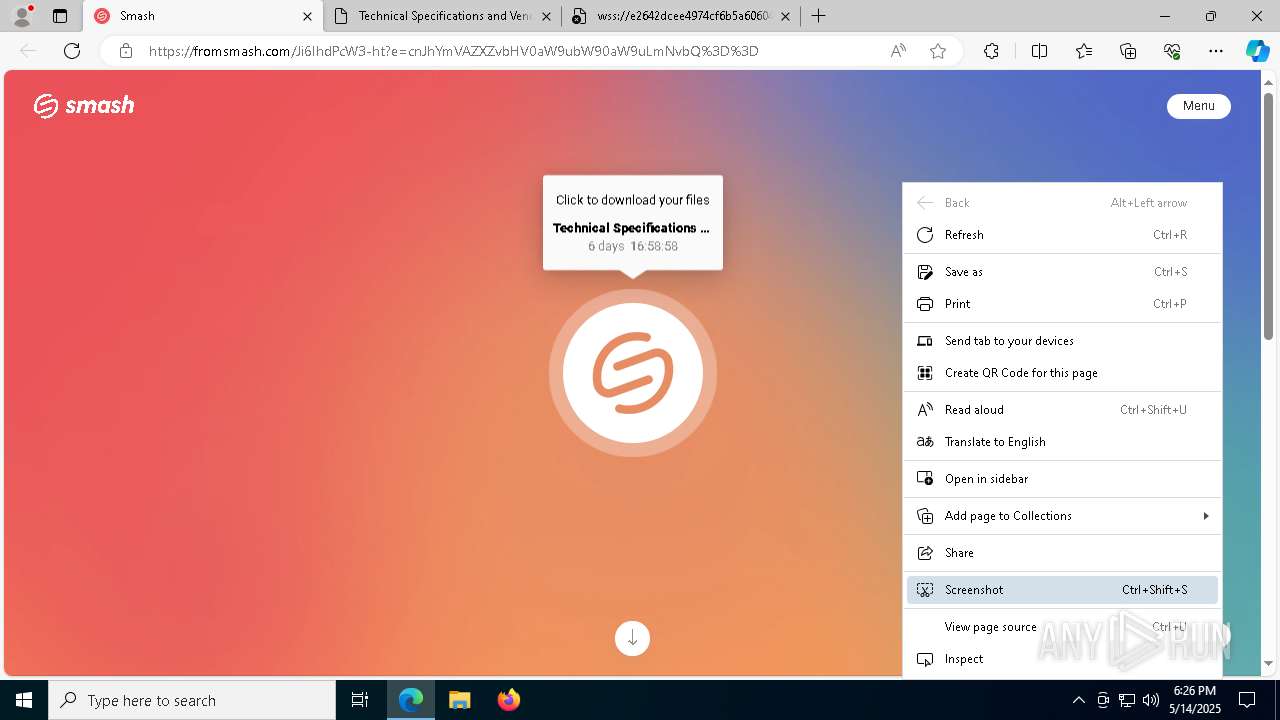Open the Copilot icon in the toolbar
The width and height of the screenshot is (1280, 720).
(1257, 51)
